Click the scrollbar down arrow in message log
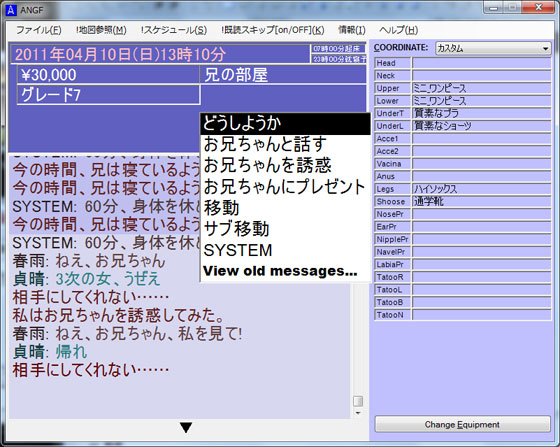The width and height of the screenshot is (560, 447). coord(358,413)
